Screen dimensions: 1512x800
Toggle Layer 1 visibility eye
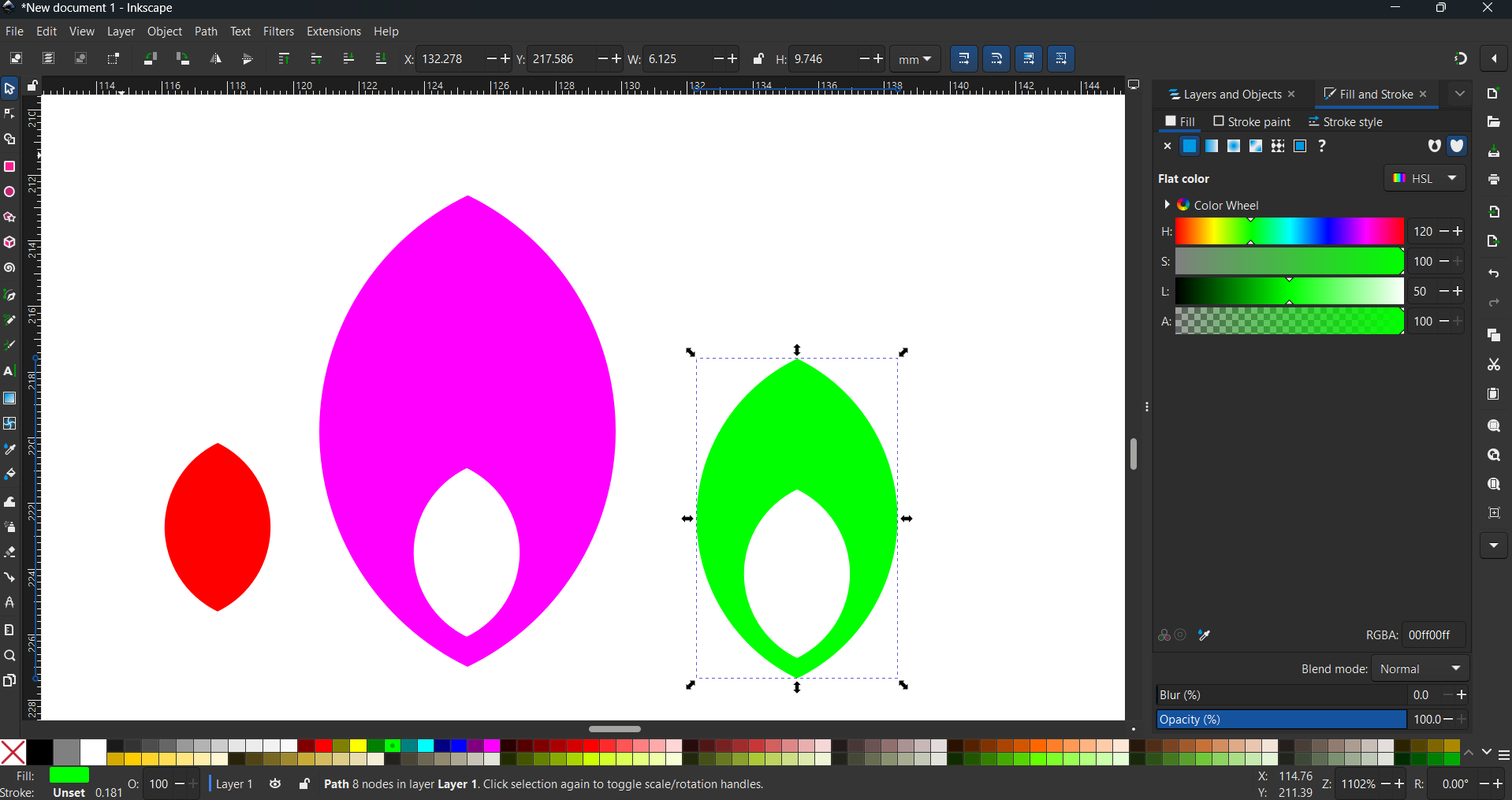(275, 784)
